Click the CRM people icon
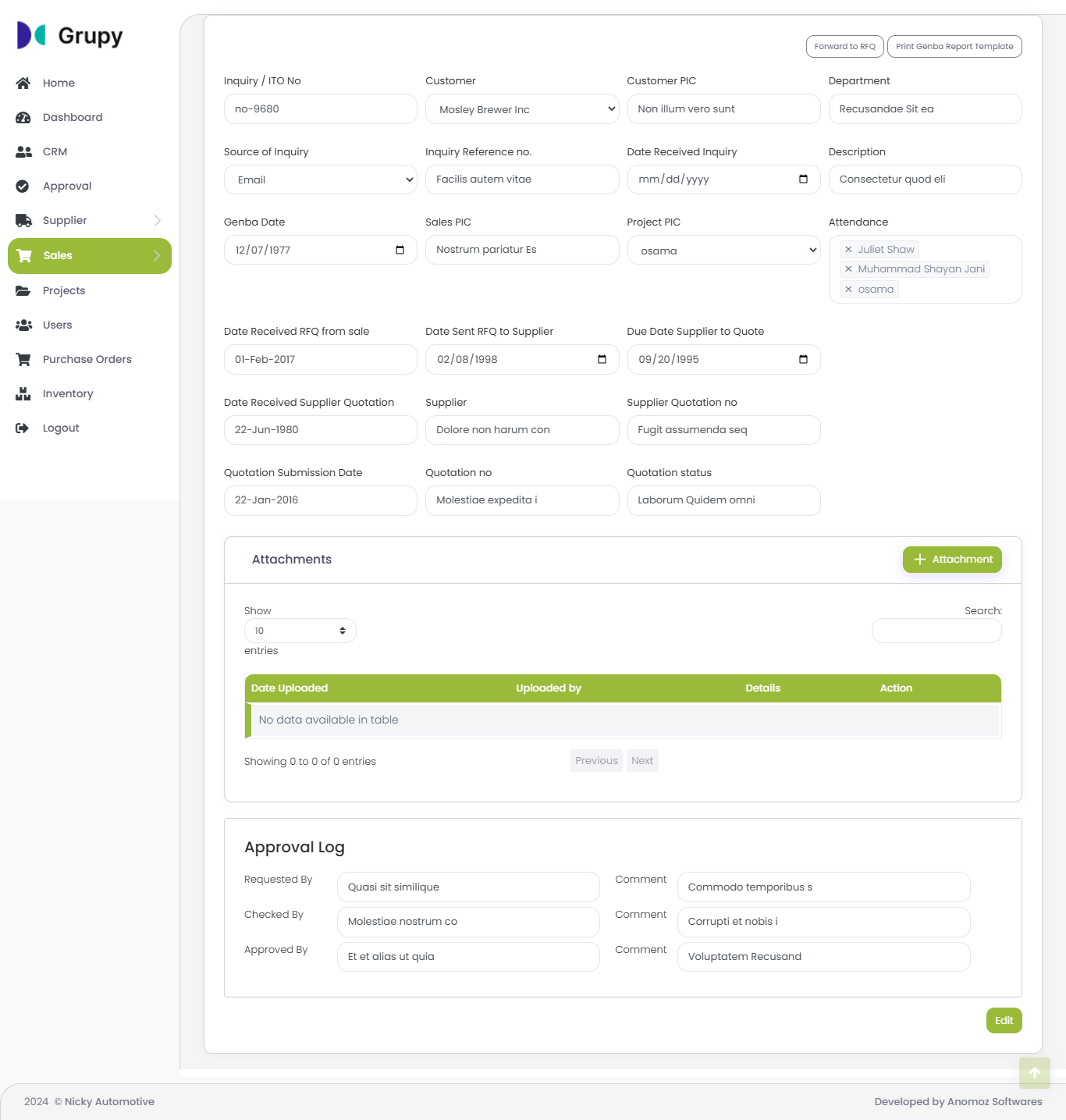Viewport: 1066px width, 1120px height. [x=23, y=151]
